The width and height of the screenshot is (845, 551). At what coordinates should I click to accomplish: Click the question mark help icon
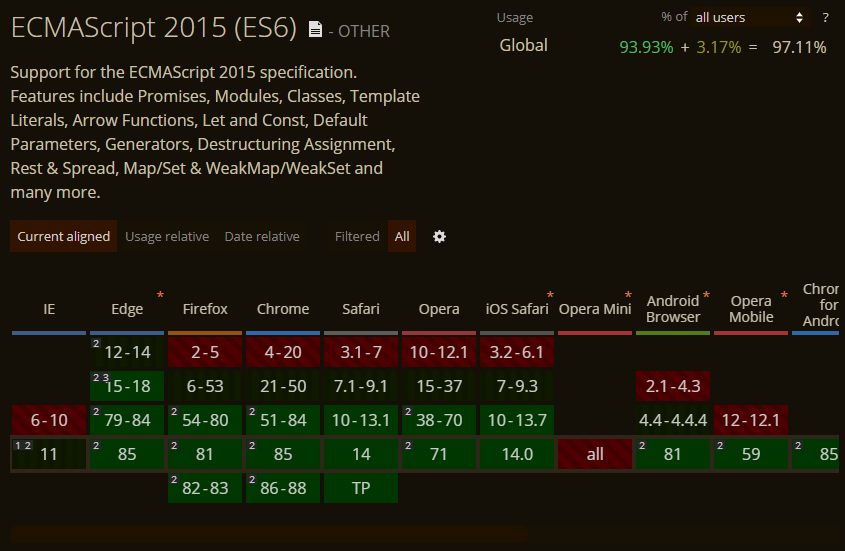click(x=825, y=17)
